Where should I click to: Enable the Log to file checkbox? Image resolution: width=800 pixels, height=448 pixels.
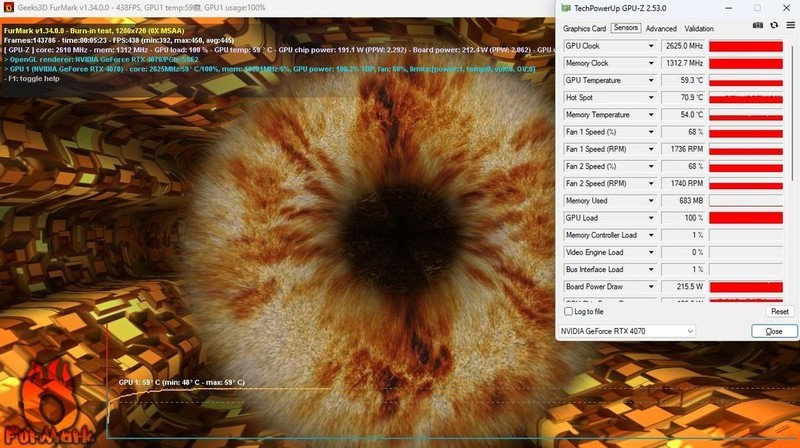[x=567, y=311]
